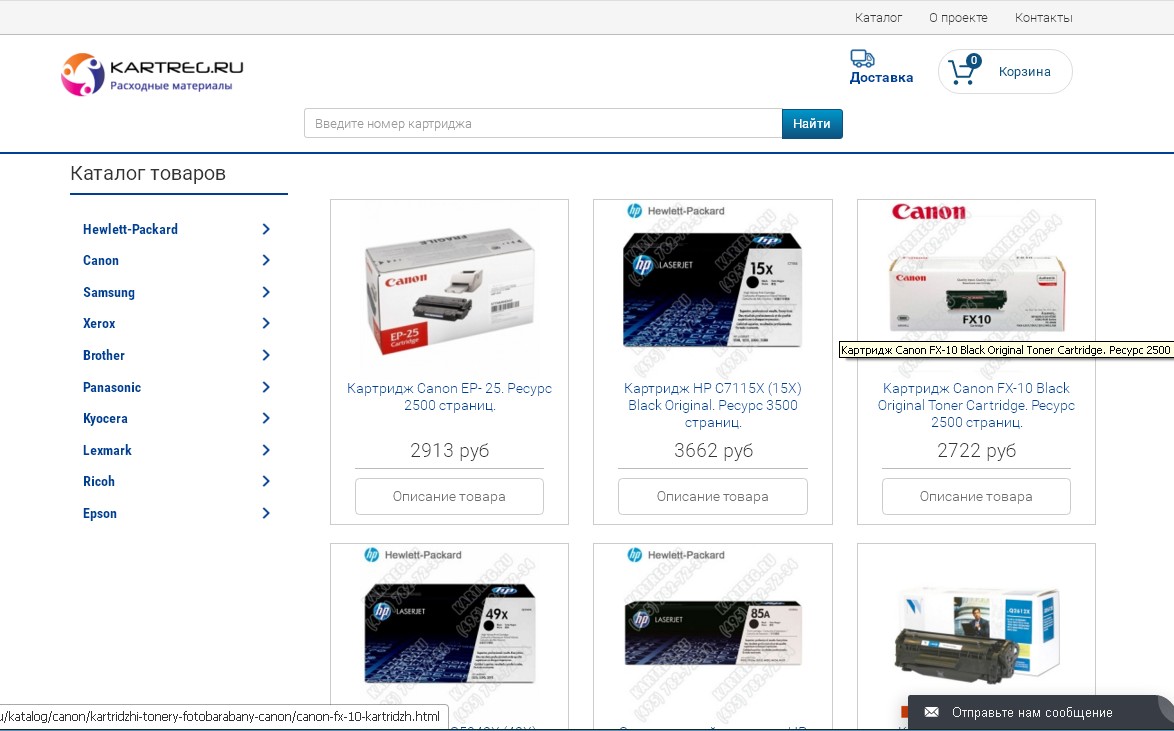The image size is (1174, 731).
Task: Expand the Xerox category chevron
Action: click(266, 323)
